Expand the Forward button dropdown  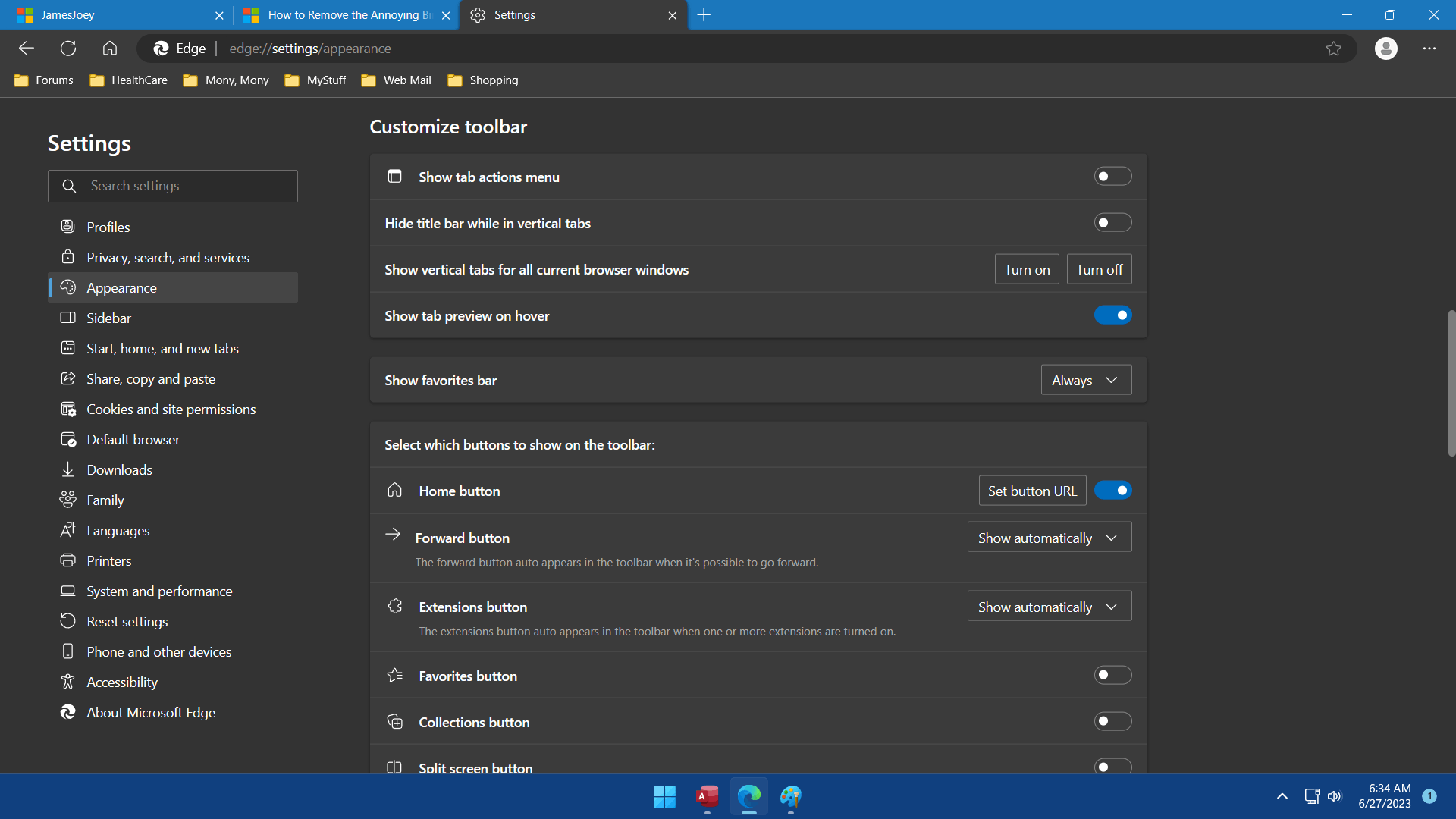click(x=1049, y=538)
